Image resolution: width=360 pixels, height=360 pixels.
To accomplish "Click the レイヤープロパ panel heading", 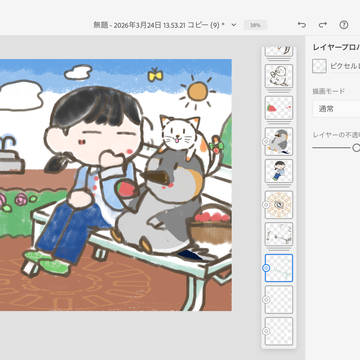I will point(336,47).
